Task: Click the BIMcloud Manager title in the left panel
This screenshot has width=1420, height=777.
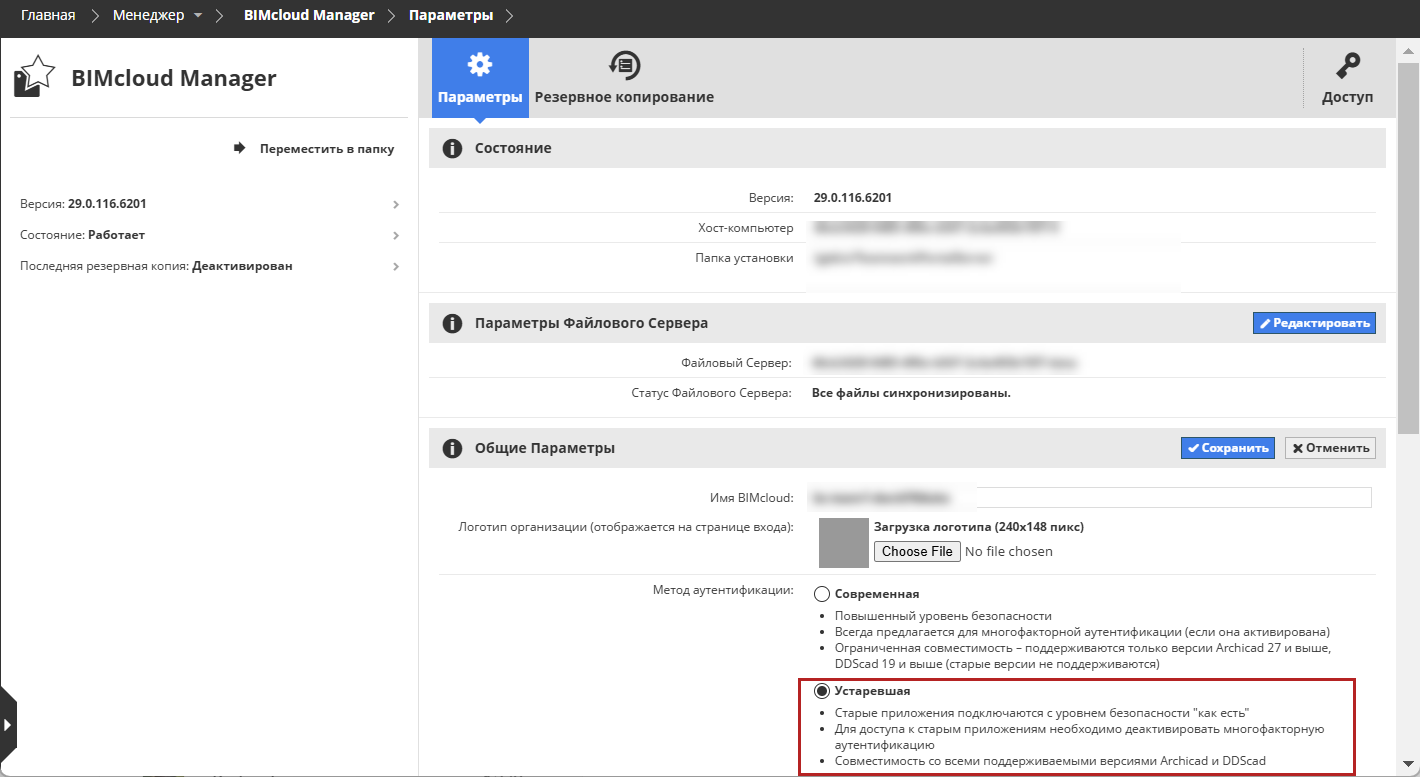Action: [x=174, y=78]
